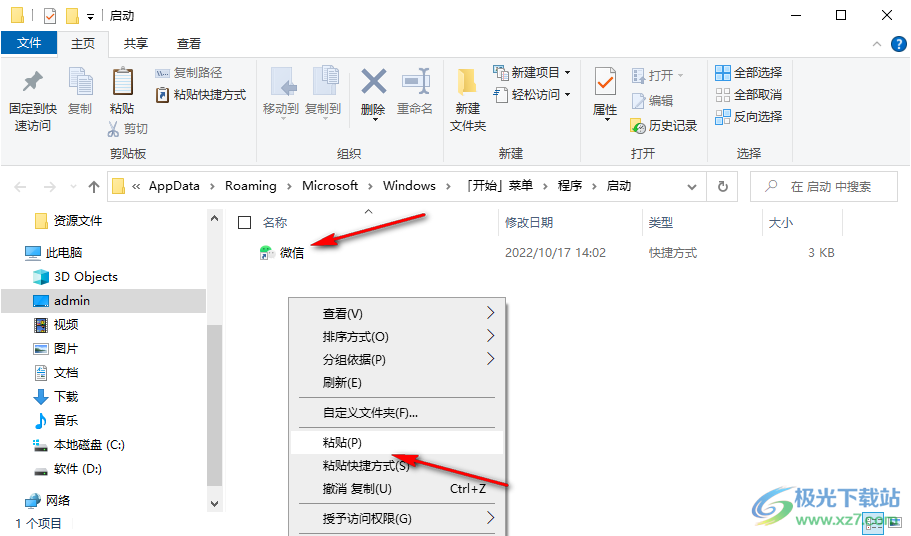Choose Refresh (刷新(E)) in context menu

pos(396,383)
